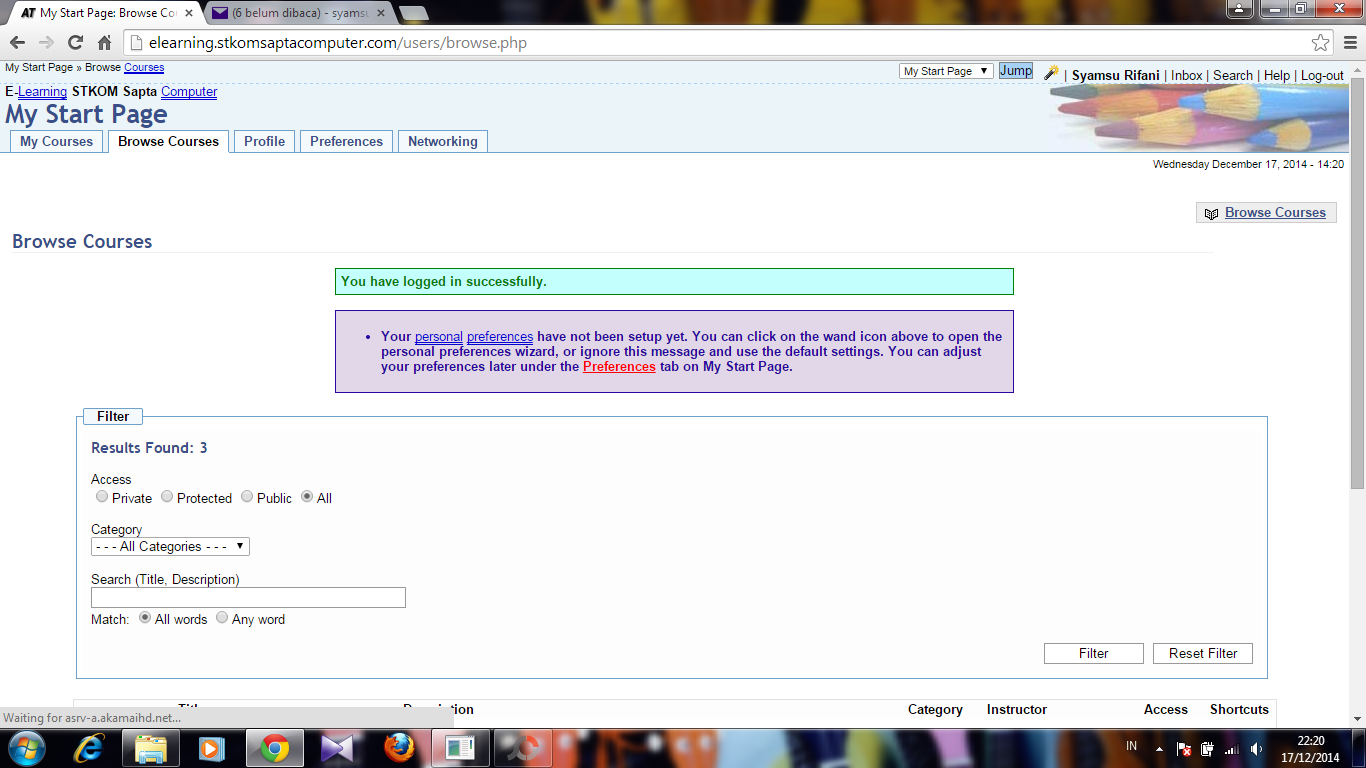Open the Profile tab
Screen dimensions: 1366x768
tap(264, 141)
